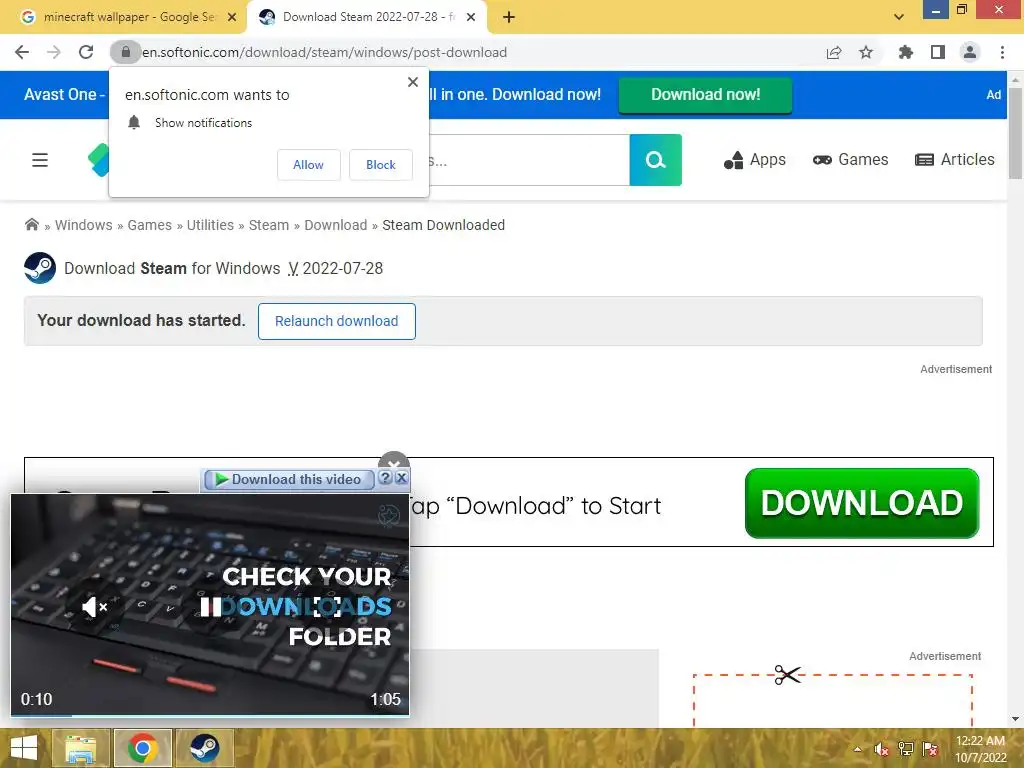This screenshot has height=768, width=1024.
Task: Close the Download Steam tab
Action: 471,17
